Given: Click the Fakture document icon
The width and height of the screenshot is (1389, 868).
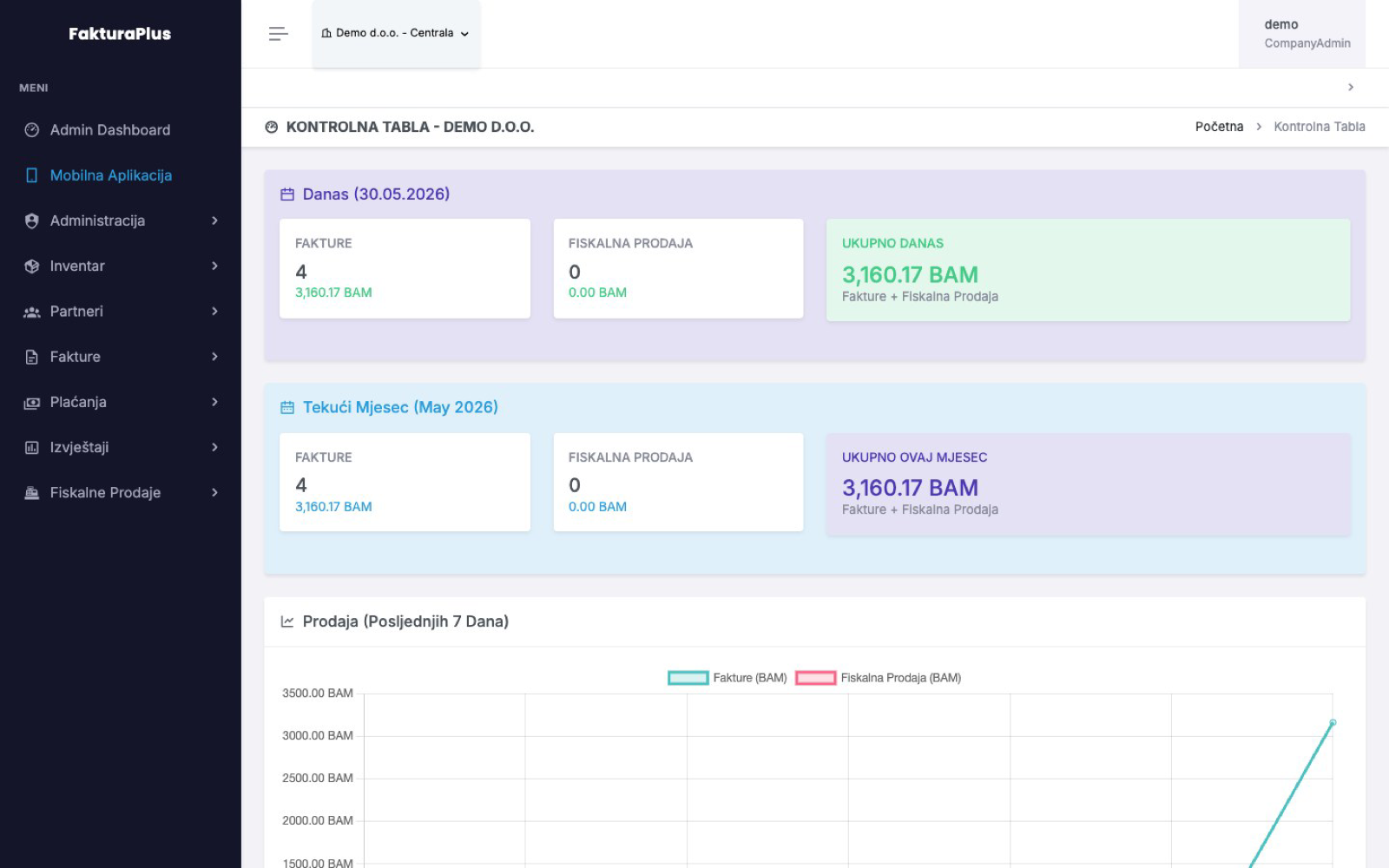Looking at the screenshot, I should coord(32,357).
